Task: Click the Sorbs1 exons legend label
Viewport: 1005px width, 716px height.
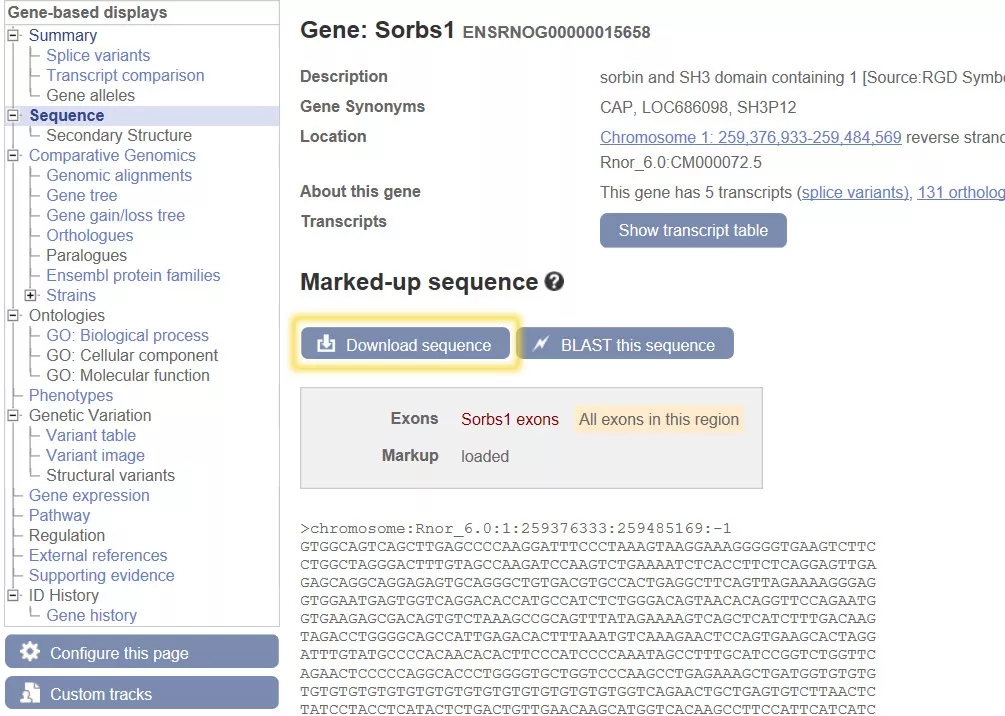Action: [x=510, y=419]
